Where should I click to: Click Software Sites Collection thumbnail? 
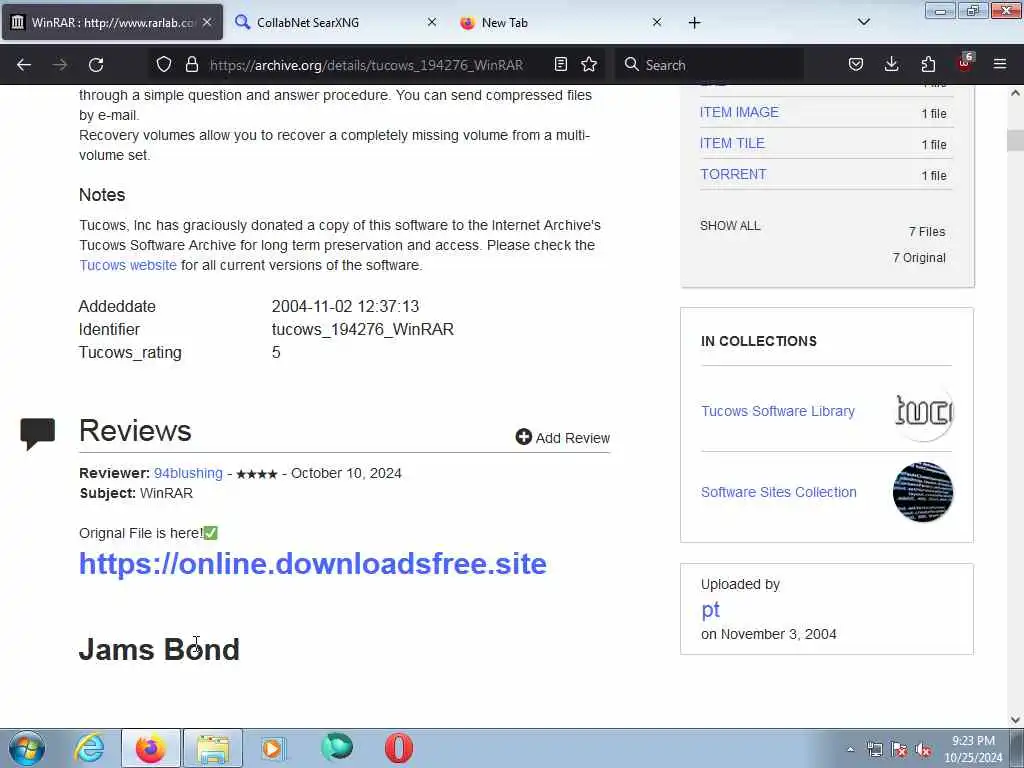coord(923,492)
